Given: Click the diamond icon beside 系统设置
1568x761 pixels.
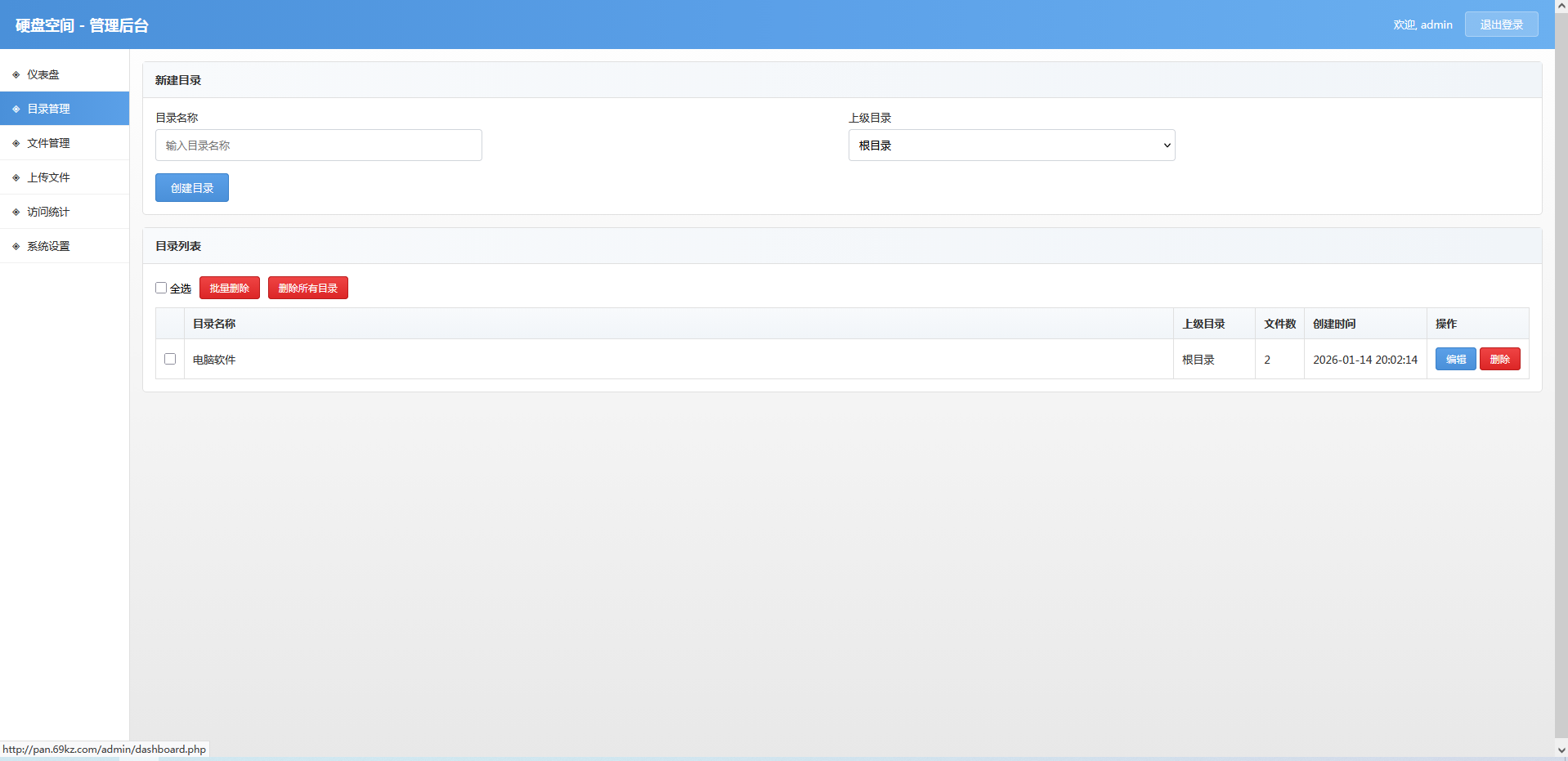Looking at the screenshot, I should pyautogui.click(x=16, y=246).
